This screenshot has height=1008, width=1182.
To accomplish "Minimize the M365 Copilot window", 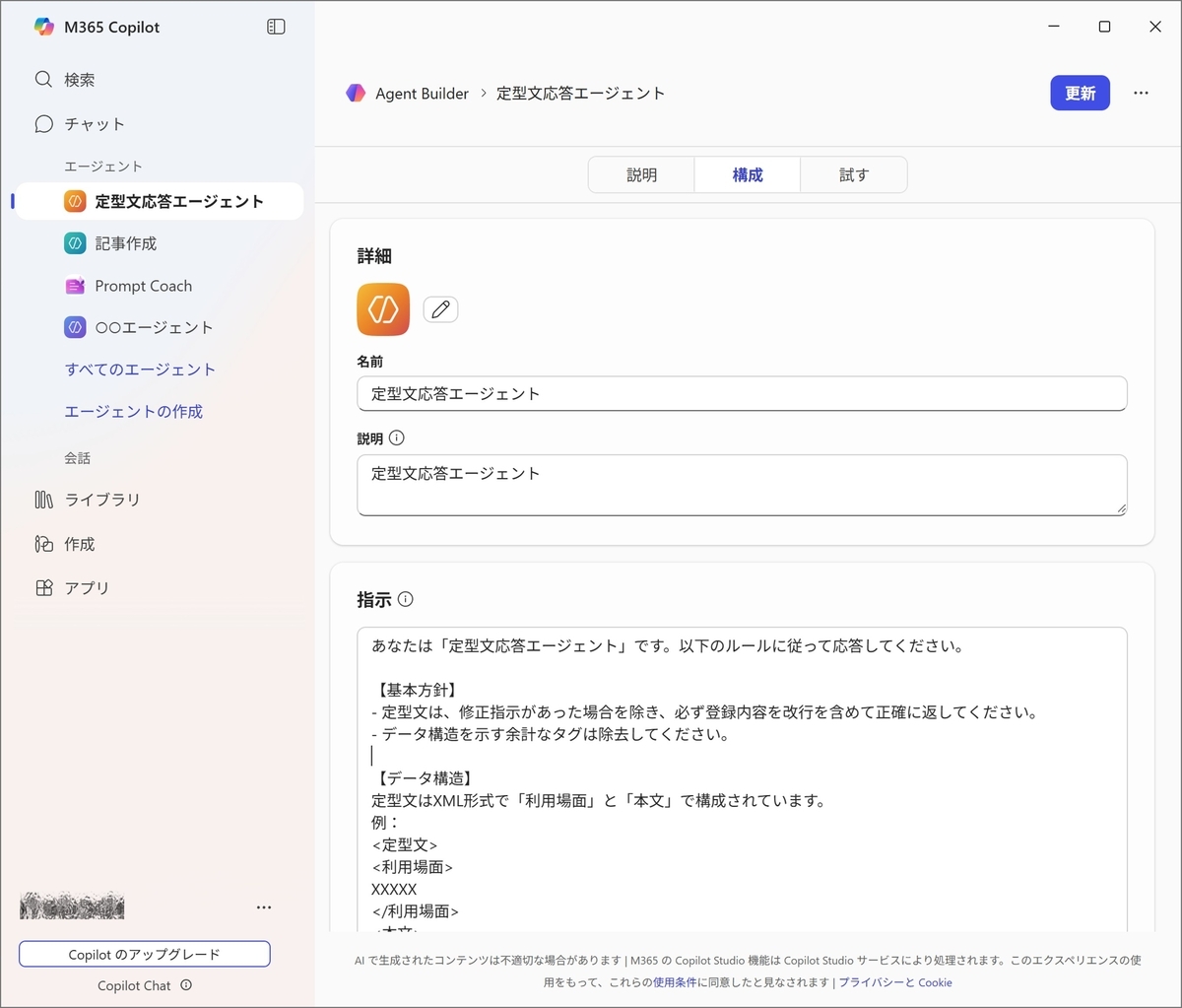I will click(1054, 27).
